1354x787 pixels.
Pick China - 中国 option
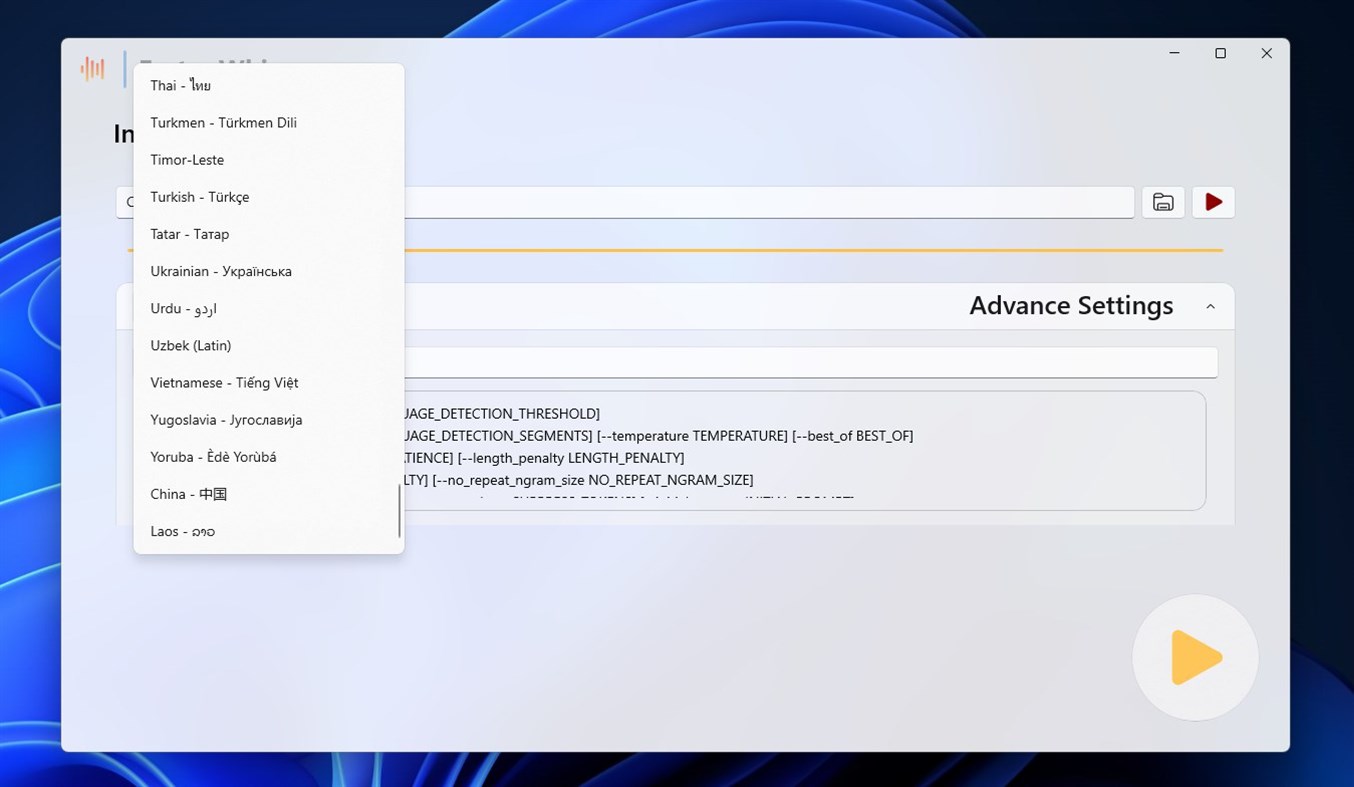coord(268,494)
